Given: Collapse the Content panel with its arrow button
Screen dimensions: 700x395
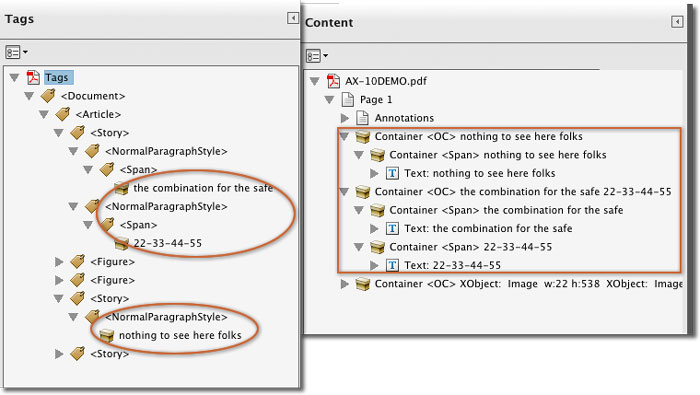Looking at the screenshot, I should pyautogui.click(x=677, y=21).
